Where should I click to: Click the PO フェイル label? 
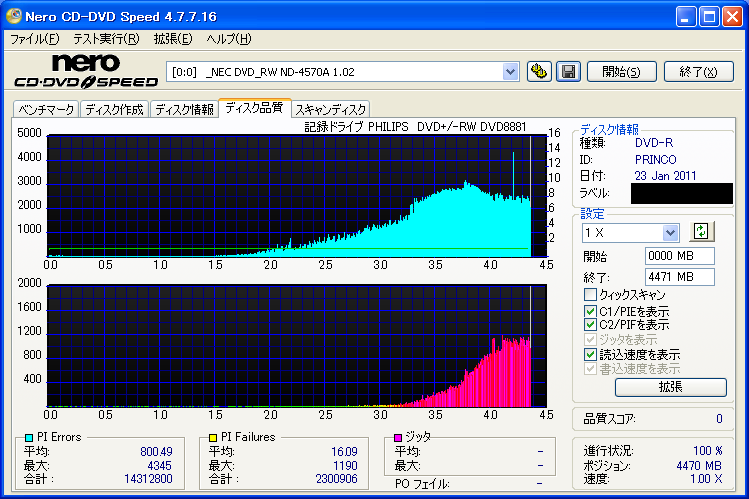tap(422, 484)
